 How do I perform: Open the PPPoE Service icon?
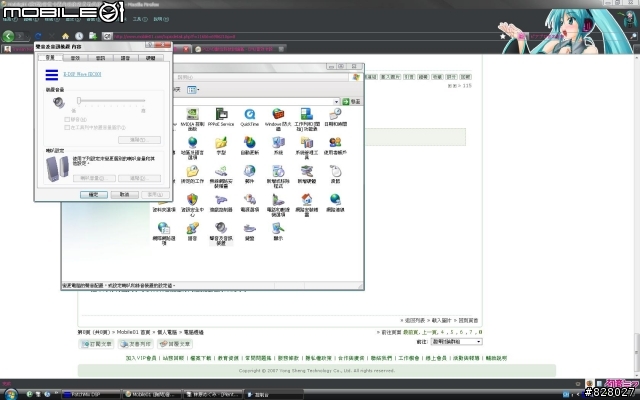[221, 117]
